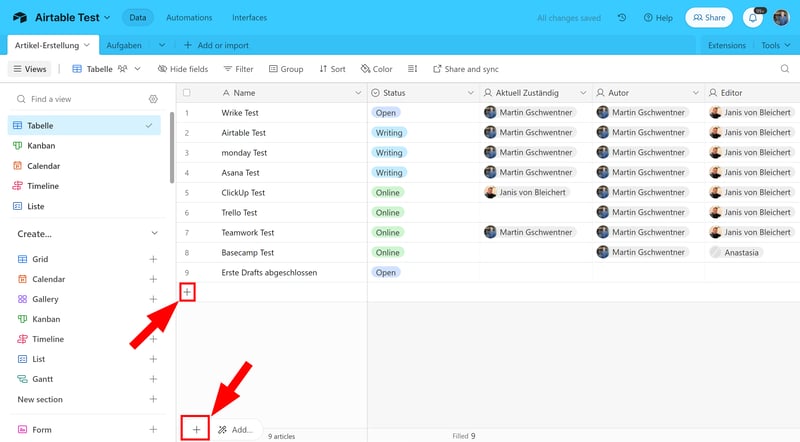Open the Filter options
The image size is (800, 442).
point(238,69)
